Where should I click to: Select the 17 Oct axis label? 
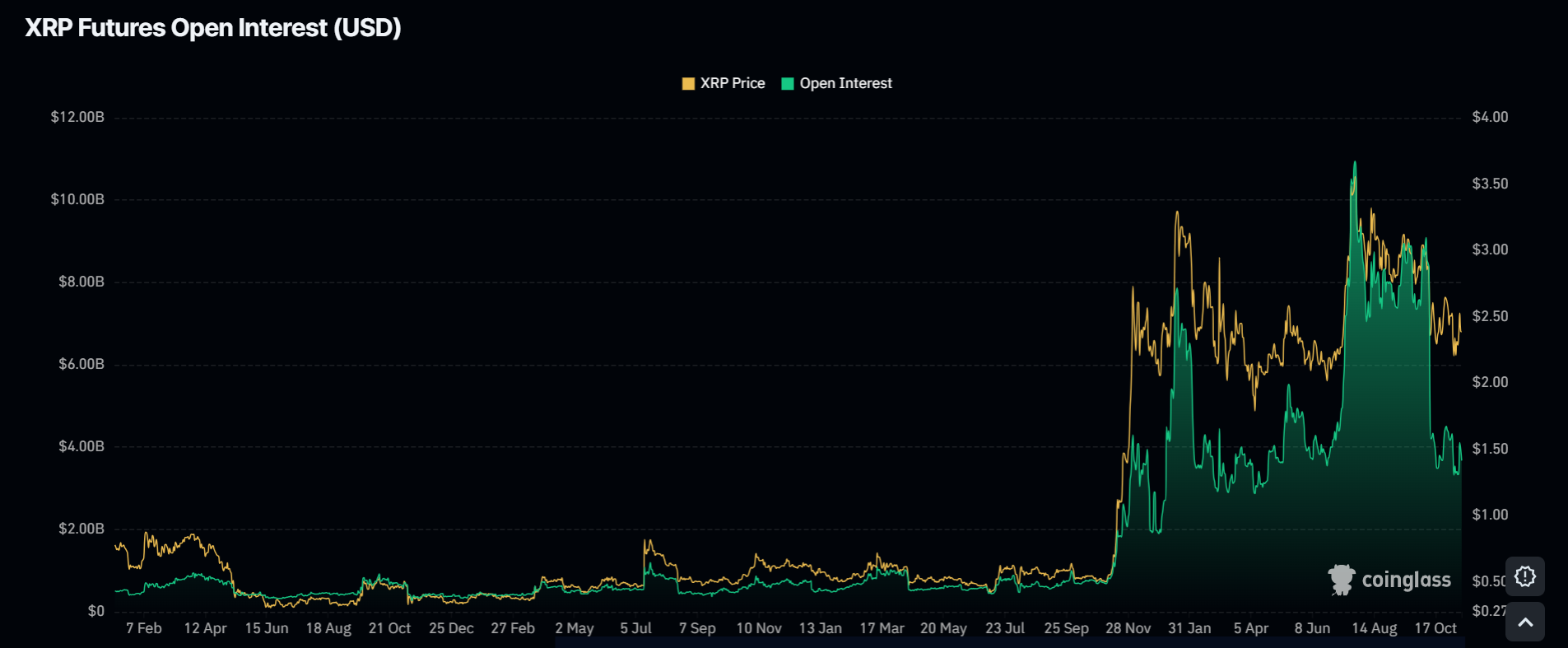click(x=1435, y=628)
